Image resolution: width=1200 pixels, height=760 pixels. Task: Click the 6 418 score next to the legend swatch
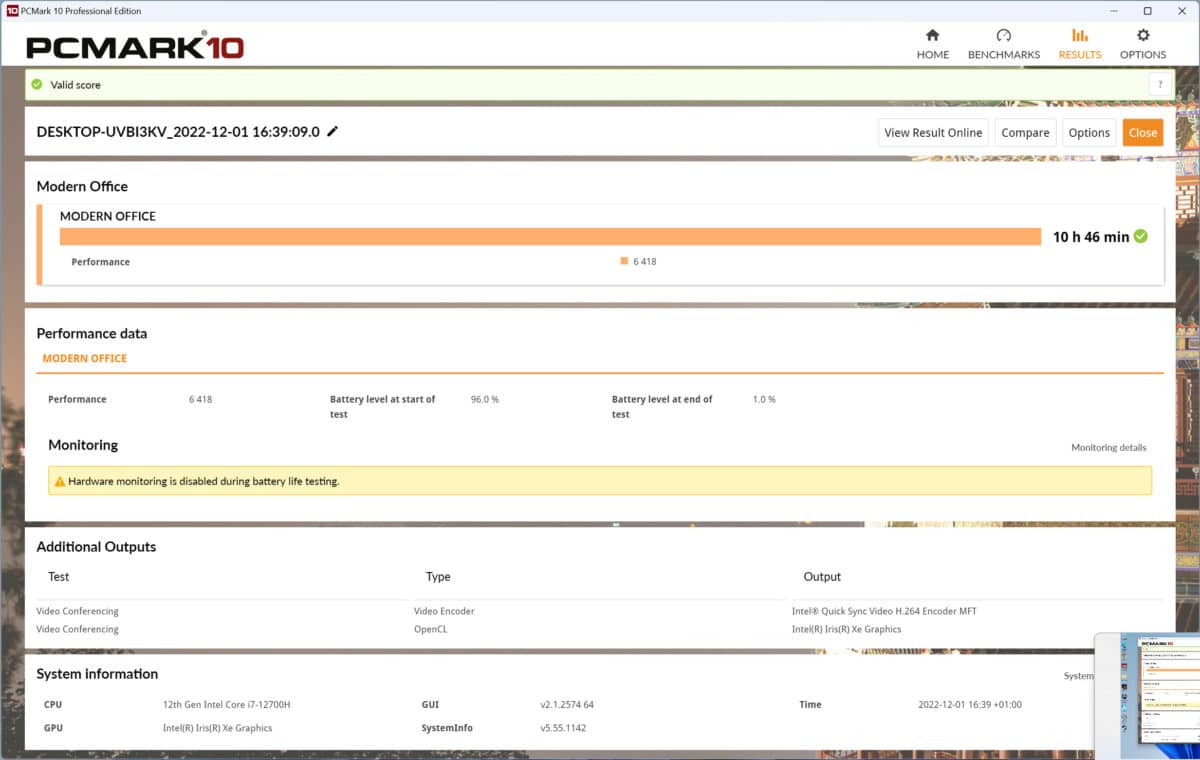point(645,262)
